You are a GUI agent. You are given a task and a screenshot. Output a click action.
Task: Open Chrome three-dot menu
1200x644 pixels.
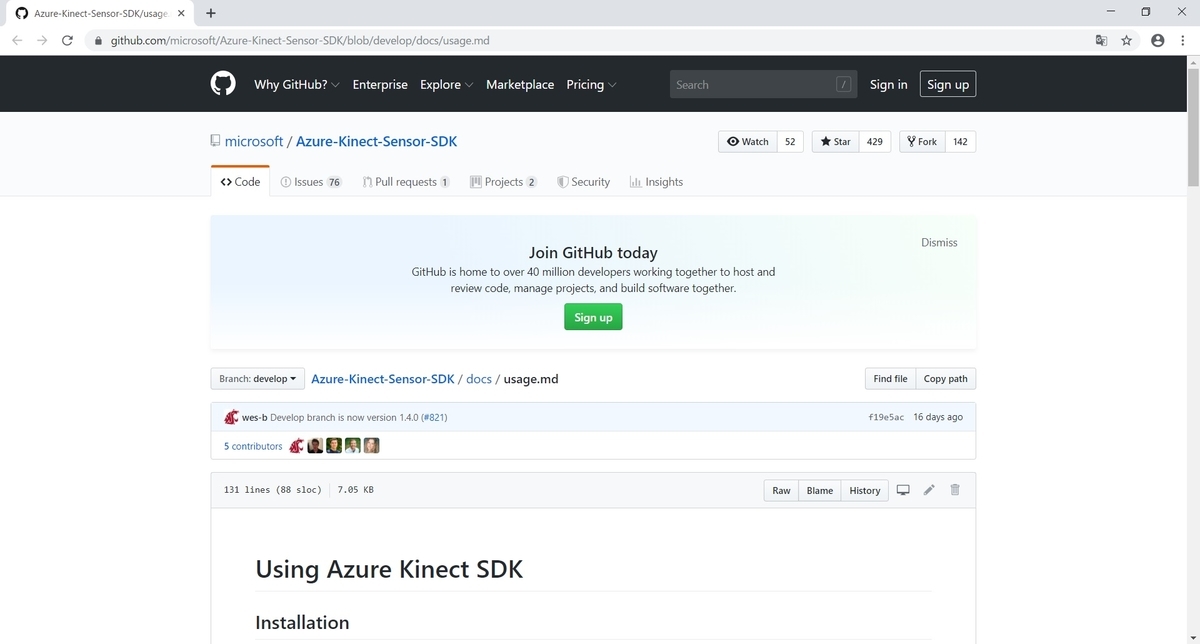click(1182, 41)
